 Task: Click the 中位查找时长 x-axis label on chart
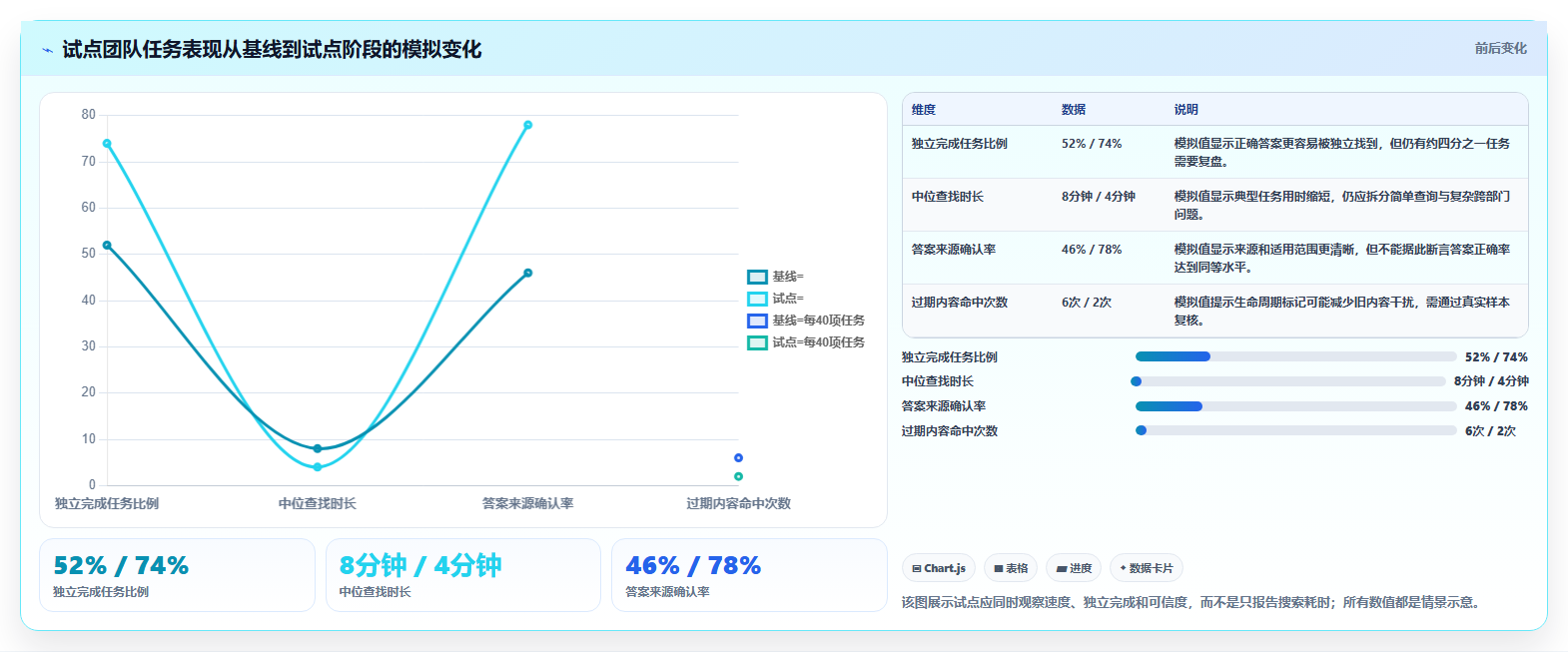[318, 503]
